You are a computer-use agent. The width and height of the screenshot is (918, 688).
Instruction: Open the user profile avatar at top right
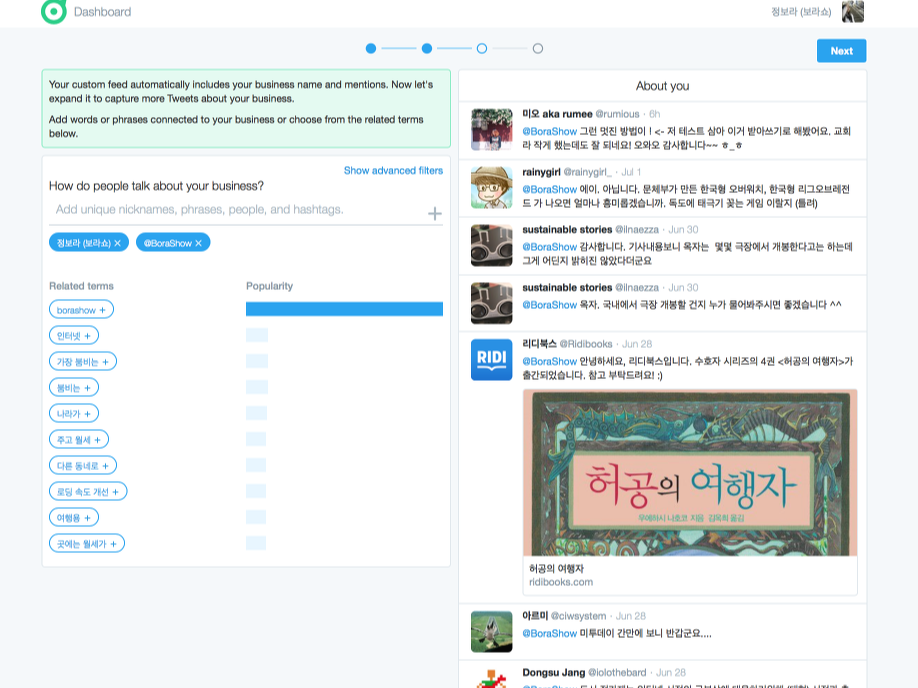point(852,11)
